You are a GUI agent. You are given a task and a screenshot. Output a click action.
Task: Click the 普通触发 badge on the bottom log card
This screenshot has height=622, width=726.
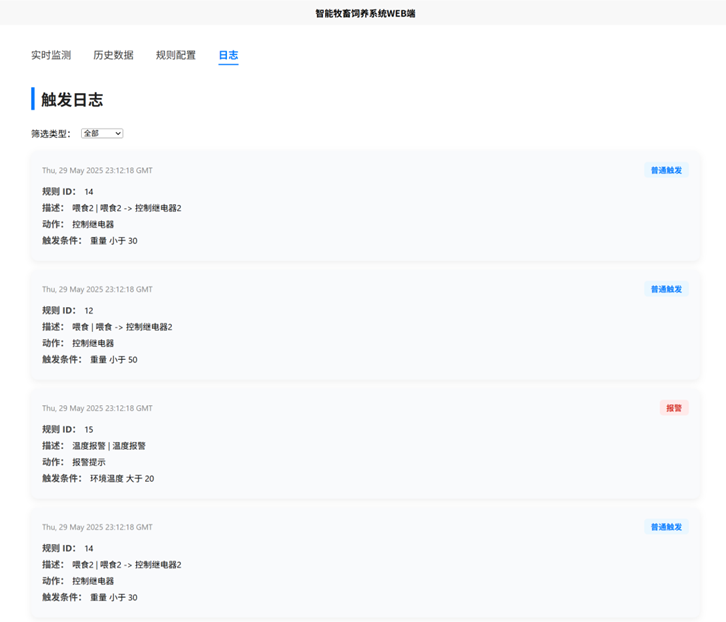click(x=666, y=527)
